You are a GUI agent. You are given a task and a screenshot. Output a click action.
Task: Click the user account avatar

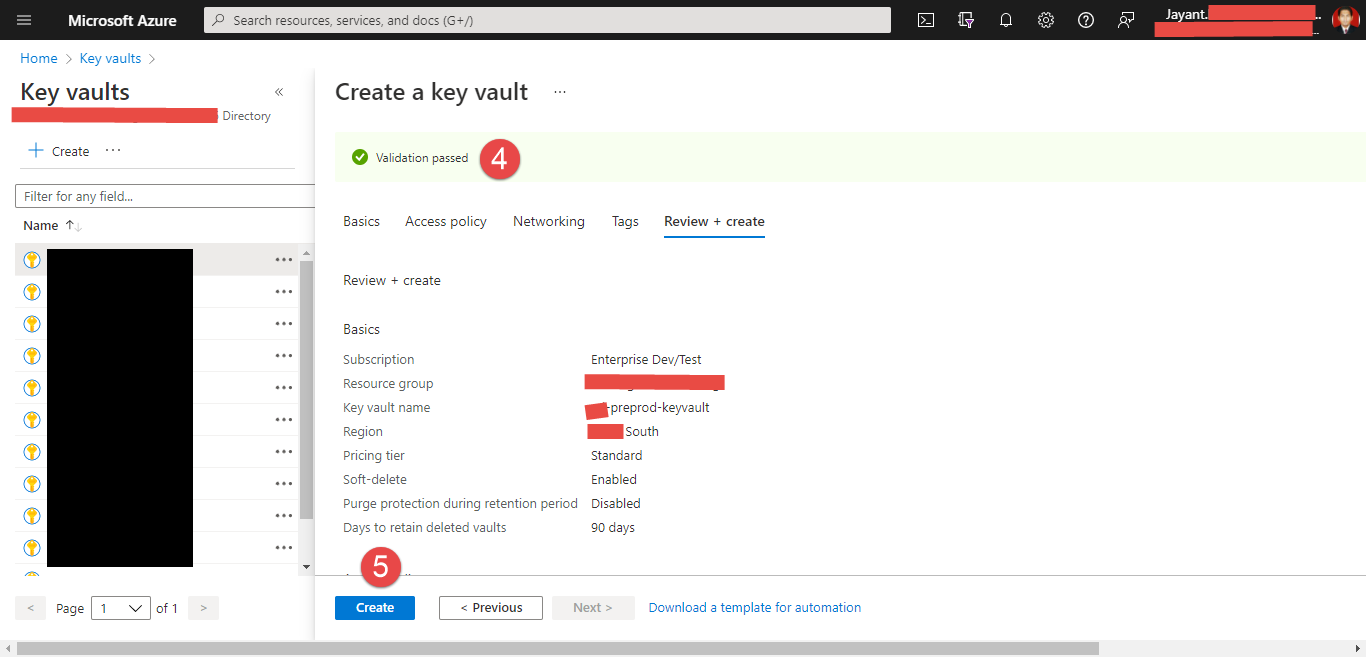click(x=1344, y=20)
